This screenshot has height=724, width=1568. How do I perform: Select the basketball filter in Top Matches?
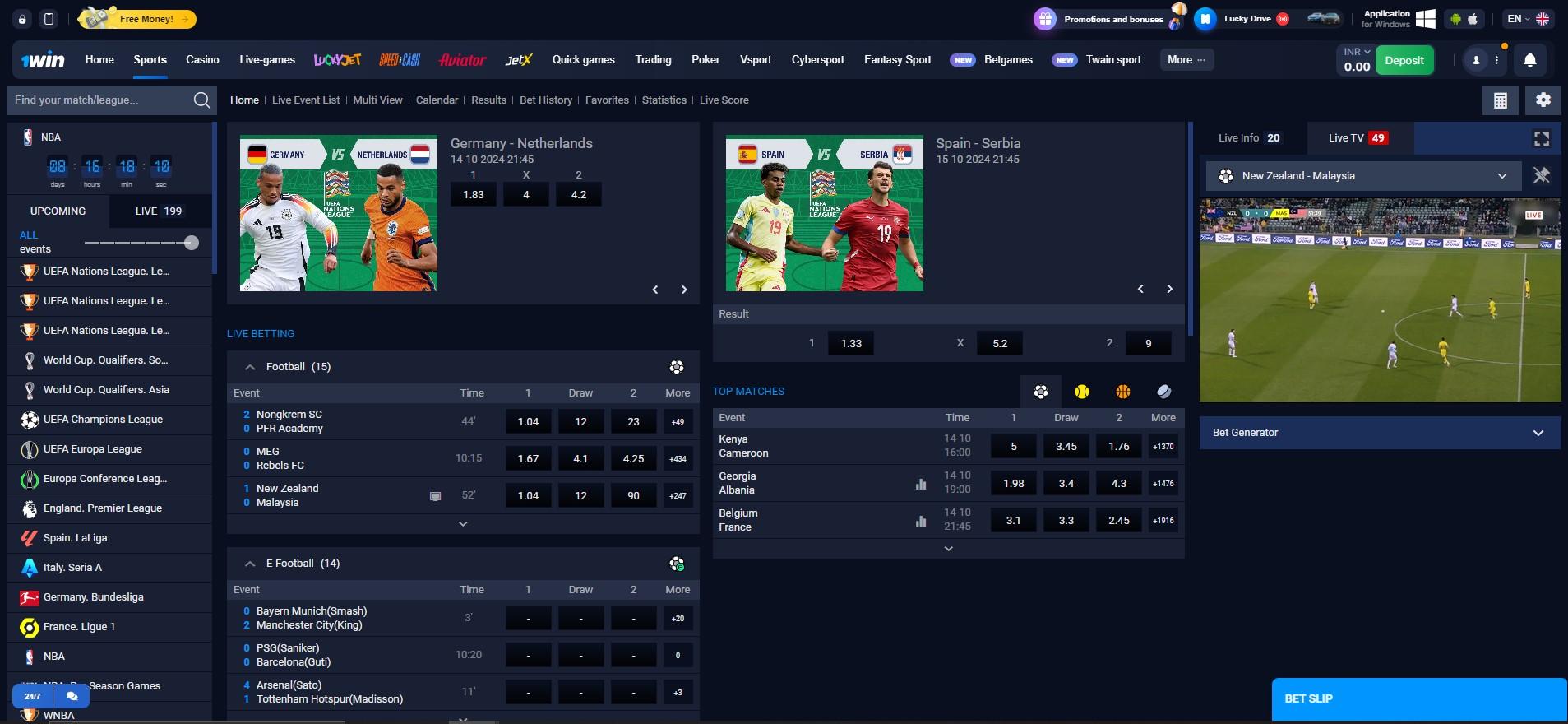(1123, 392)
